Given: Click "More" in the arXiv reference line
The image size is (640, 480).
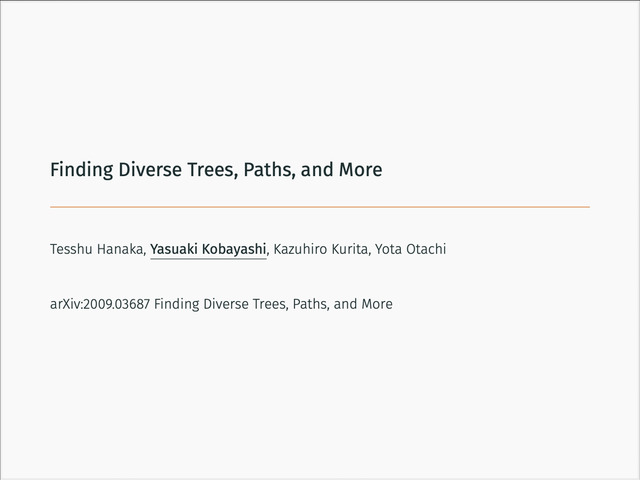Looking at the screenshot, I should (x=376, y=303).
